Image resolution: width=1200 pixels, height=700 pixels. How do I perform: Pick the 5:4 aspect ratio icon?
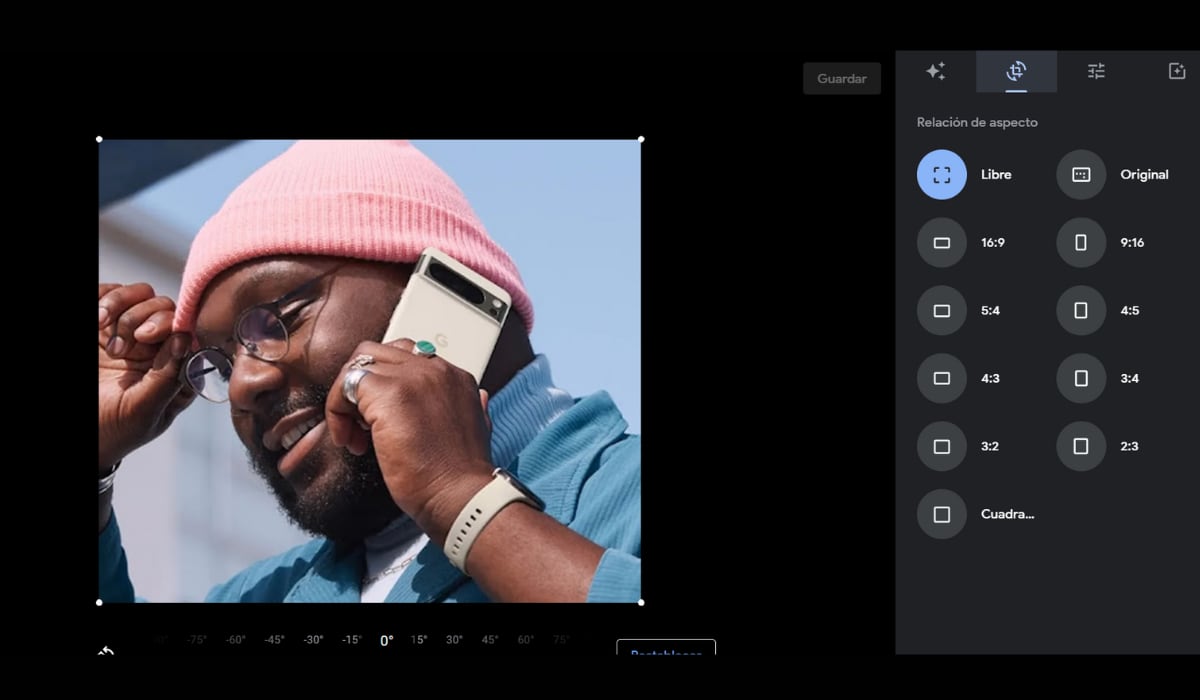coord(941,311)
